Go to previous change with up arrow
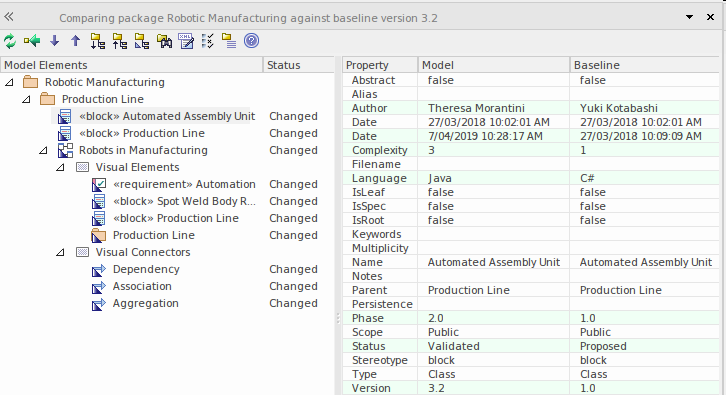This screenshot has width=726, height=395. click(x=75, y=41)
